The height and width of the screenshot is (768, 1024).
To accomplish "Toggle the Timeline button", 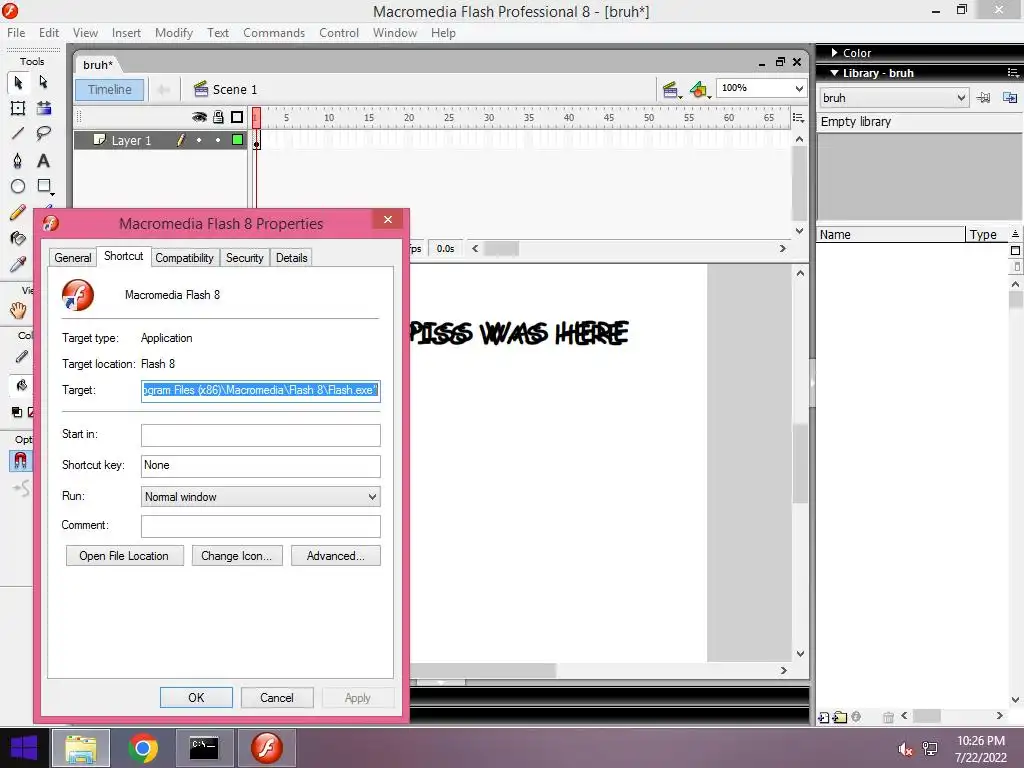I will coord(110,89).
